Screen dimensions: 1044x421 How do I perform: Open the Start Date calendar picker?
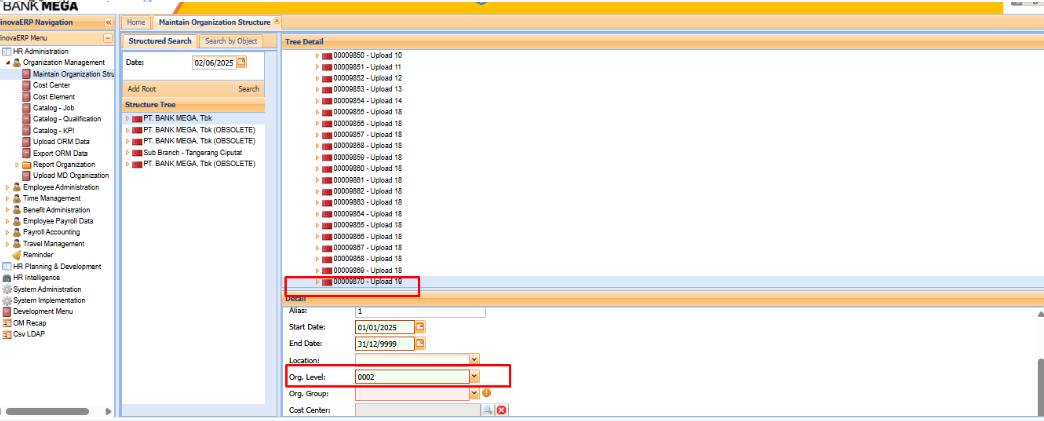point(420,327)
